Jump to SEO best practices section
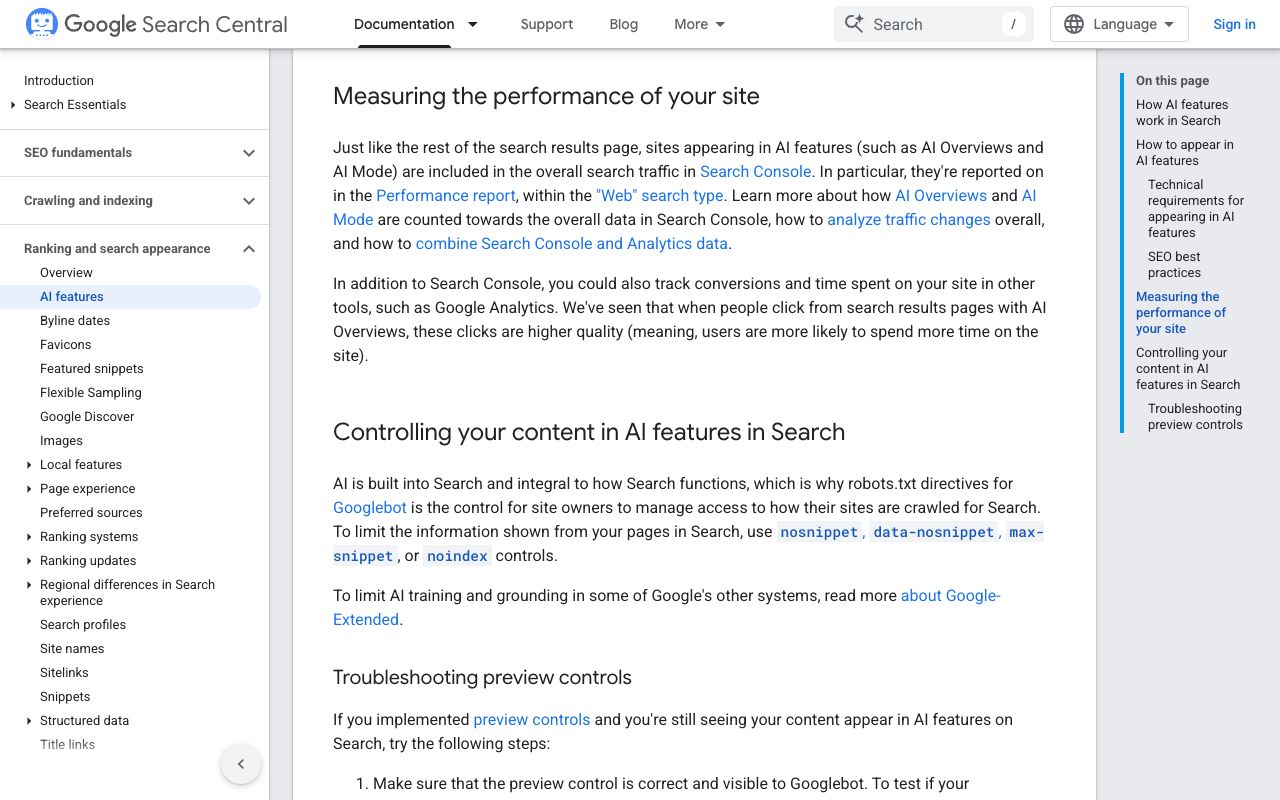Viewport: 1280px width, 800px height. 1174,265
